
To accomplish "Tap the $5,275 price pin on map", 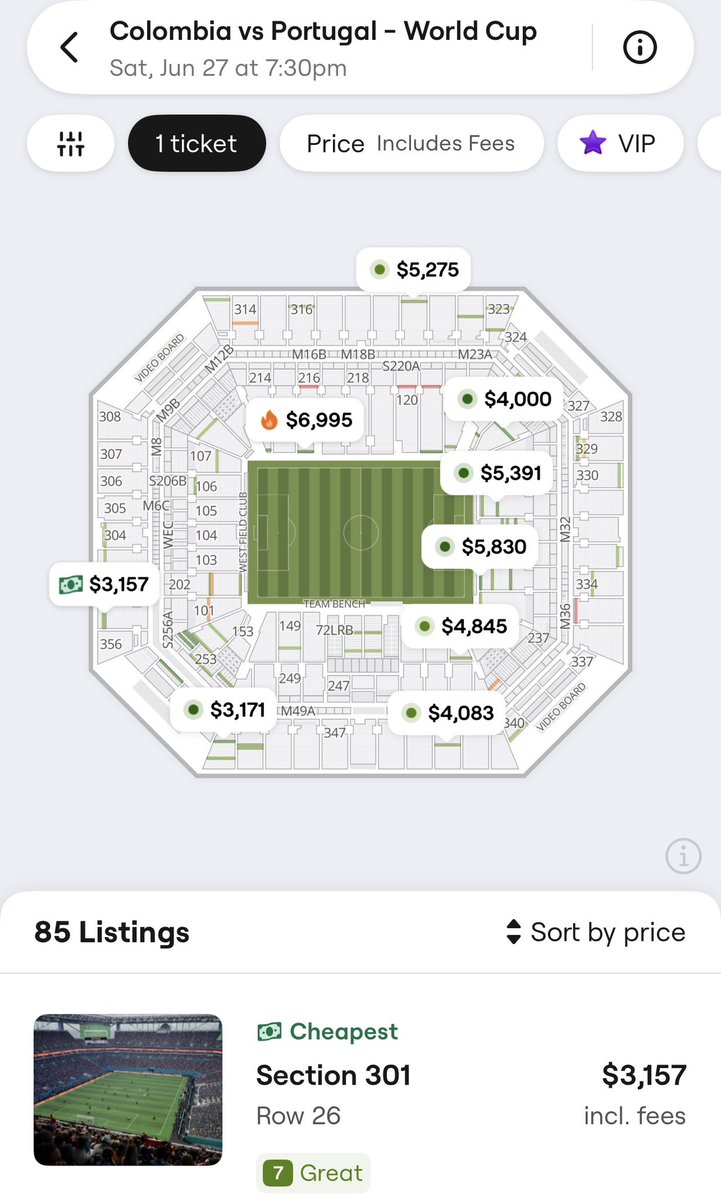I will coord(414,269).
